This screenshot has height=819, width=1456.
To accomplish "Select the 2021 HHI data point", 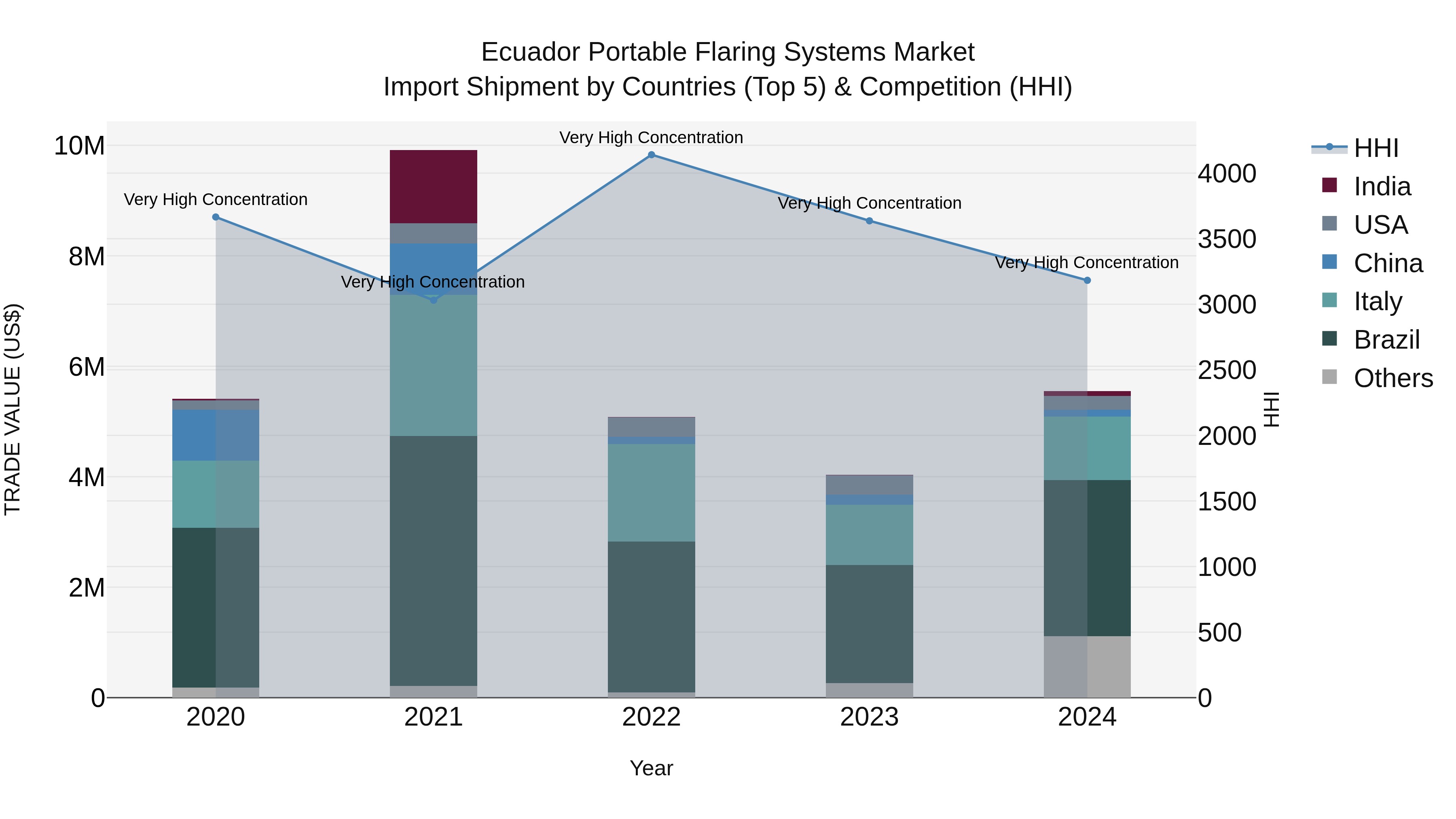I will point(434,300).
